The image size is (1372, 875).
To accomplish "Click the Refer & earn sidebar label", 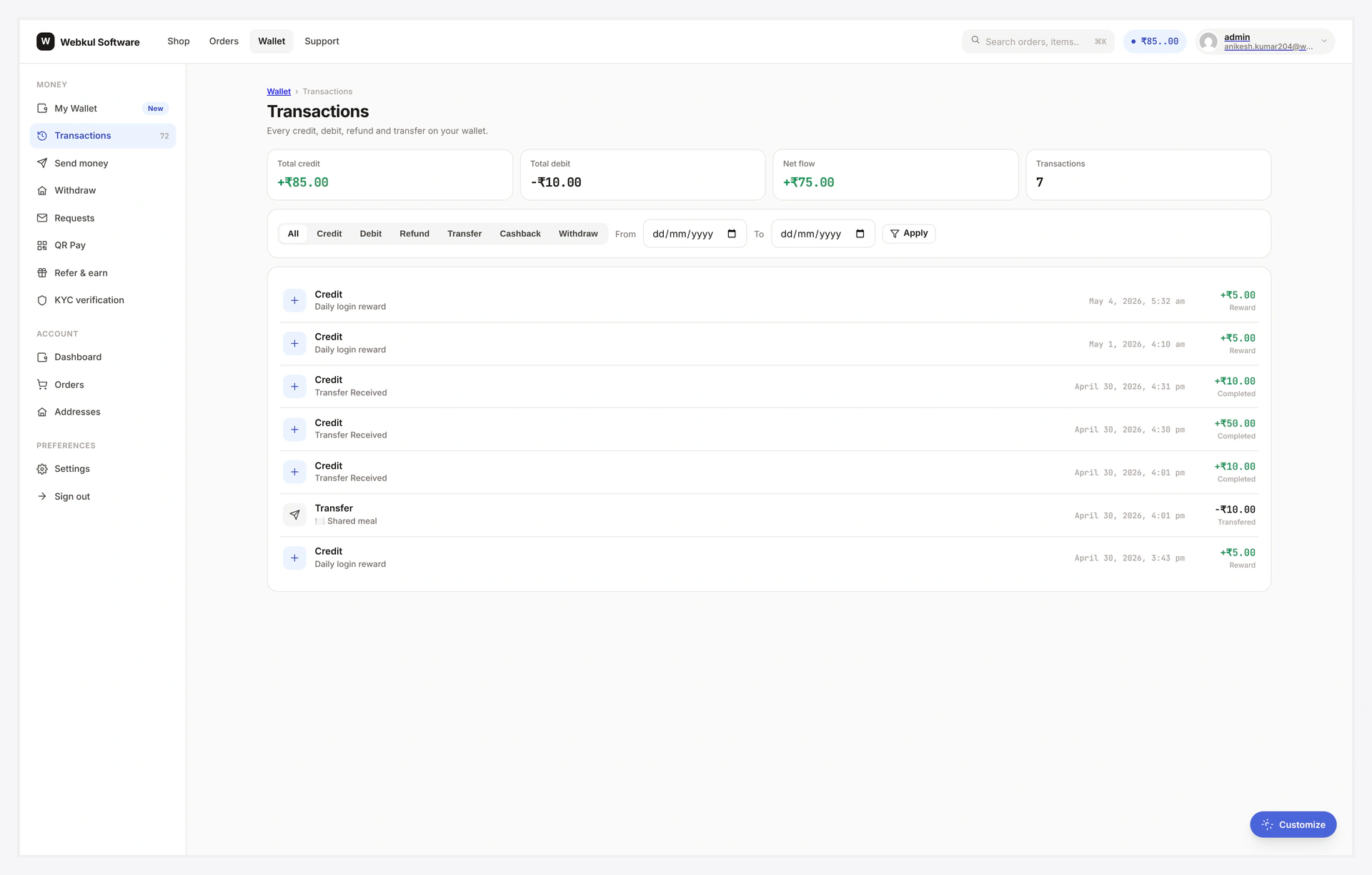I will click(x=81, y=273).
